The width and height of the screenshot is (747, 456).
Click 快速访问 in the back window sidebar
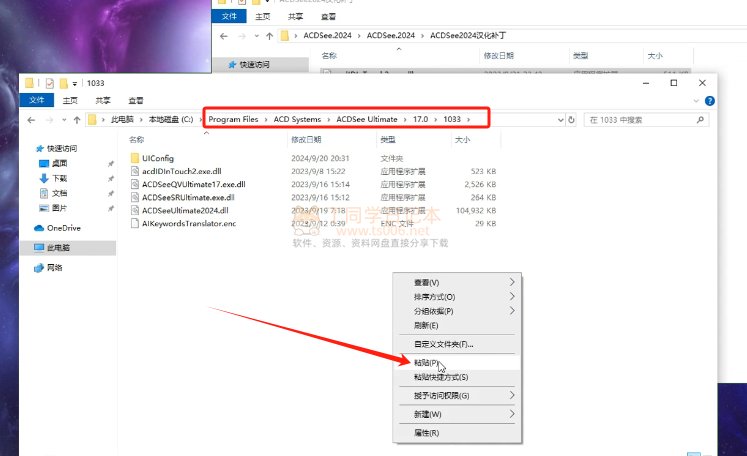[x=254, y=64]
